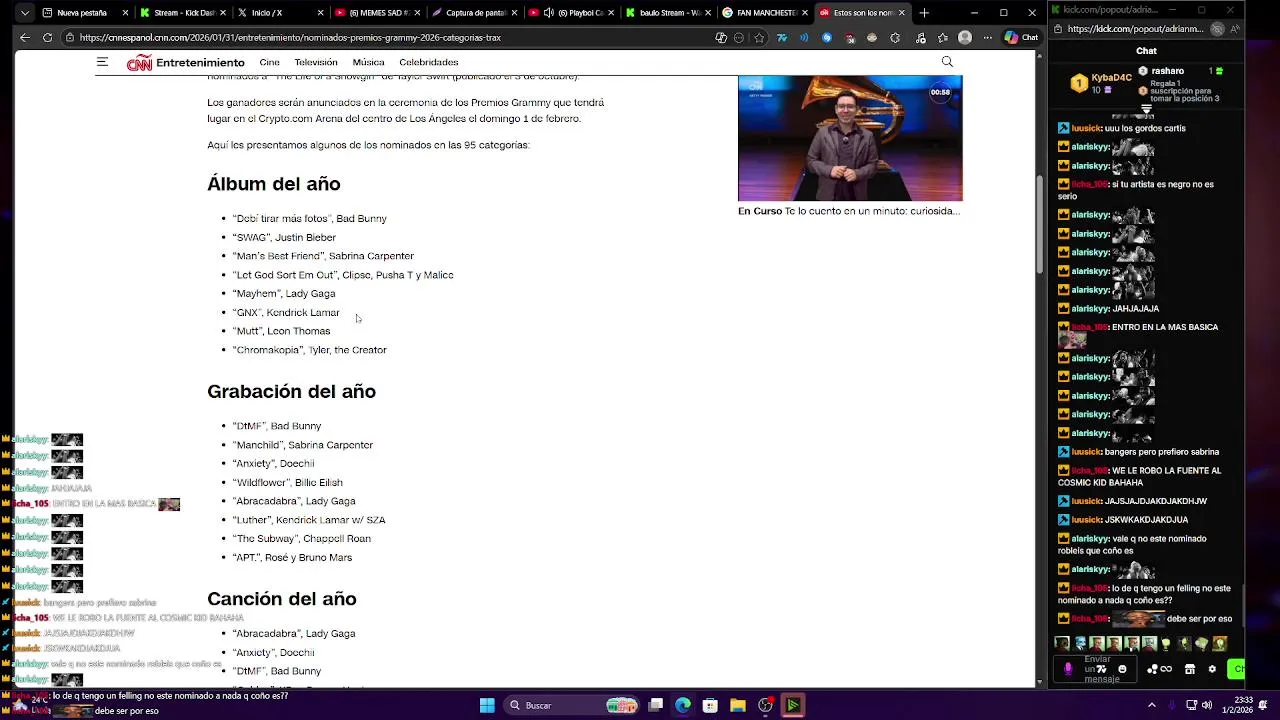This screenshot has width=1280, height=720.
Task: Open the browser settings and more menu
Action: pos(986,37)
